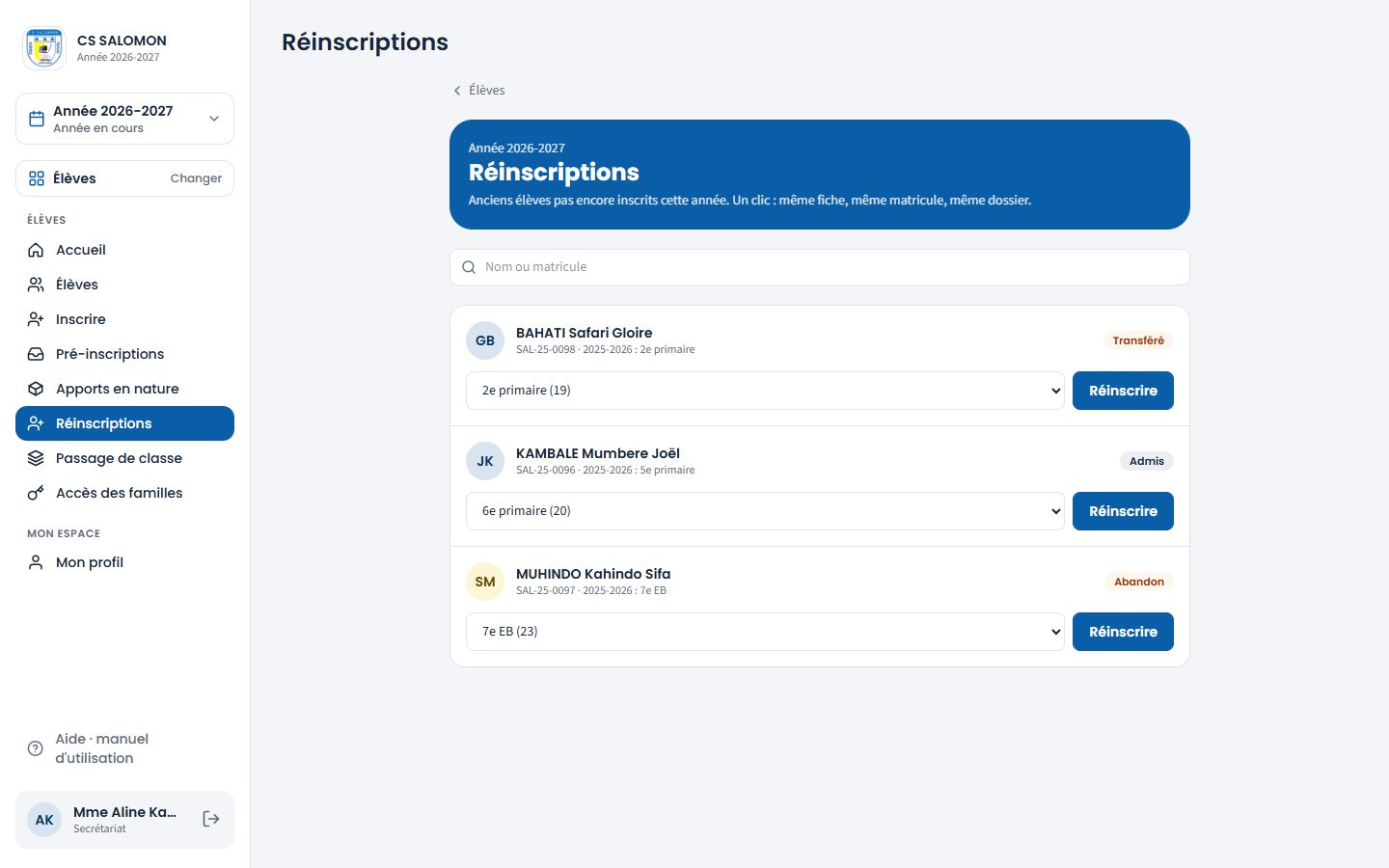This screenshot has width=1389, height=868.
Task: Expand the Année 2026-2027 year selector
Action: coord(125,119)
